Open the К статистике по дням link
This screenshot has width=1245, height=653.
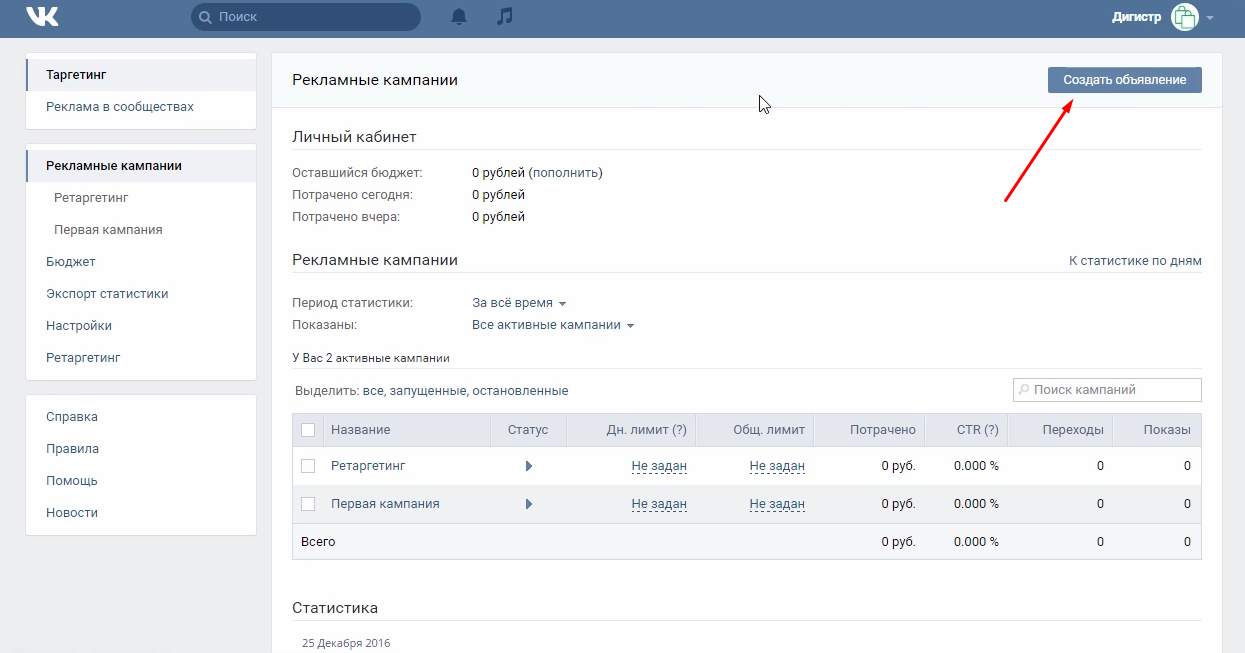(x=1135, y=261)
